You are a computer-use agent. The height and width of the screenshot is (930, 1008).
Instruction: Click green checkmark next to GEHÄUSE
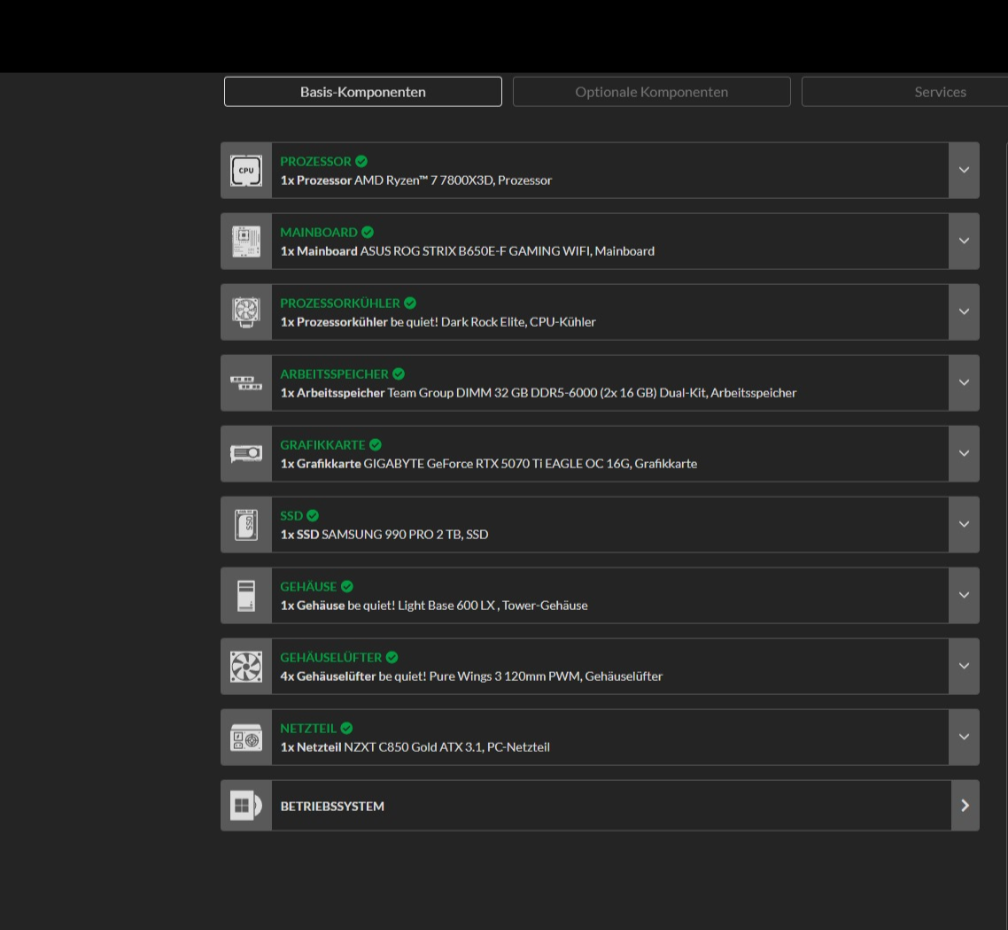[347, 586]
